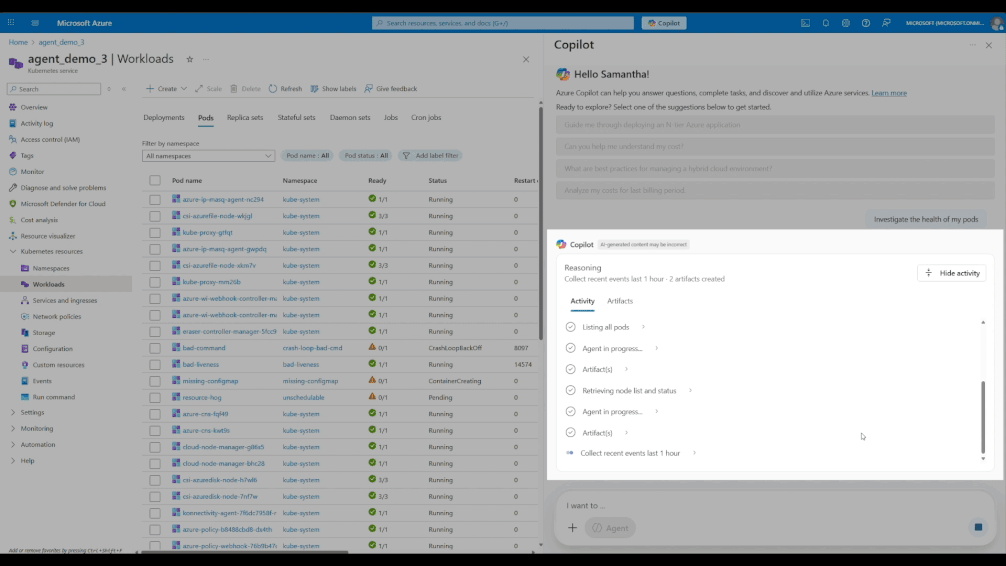Toggle select-all pods checkbox in header

tap(155, 180)
